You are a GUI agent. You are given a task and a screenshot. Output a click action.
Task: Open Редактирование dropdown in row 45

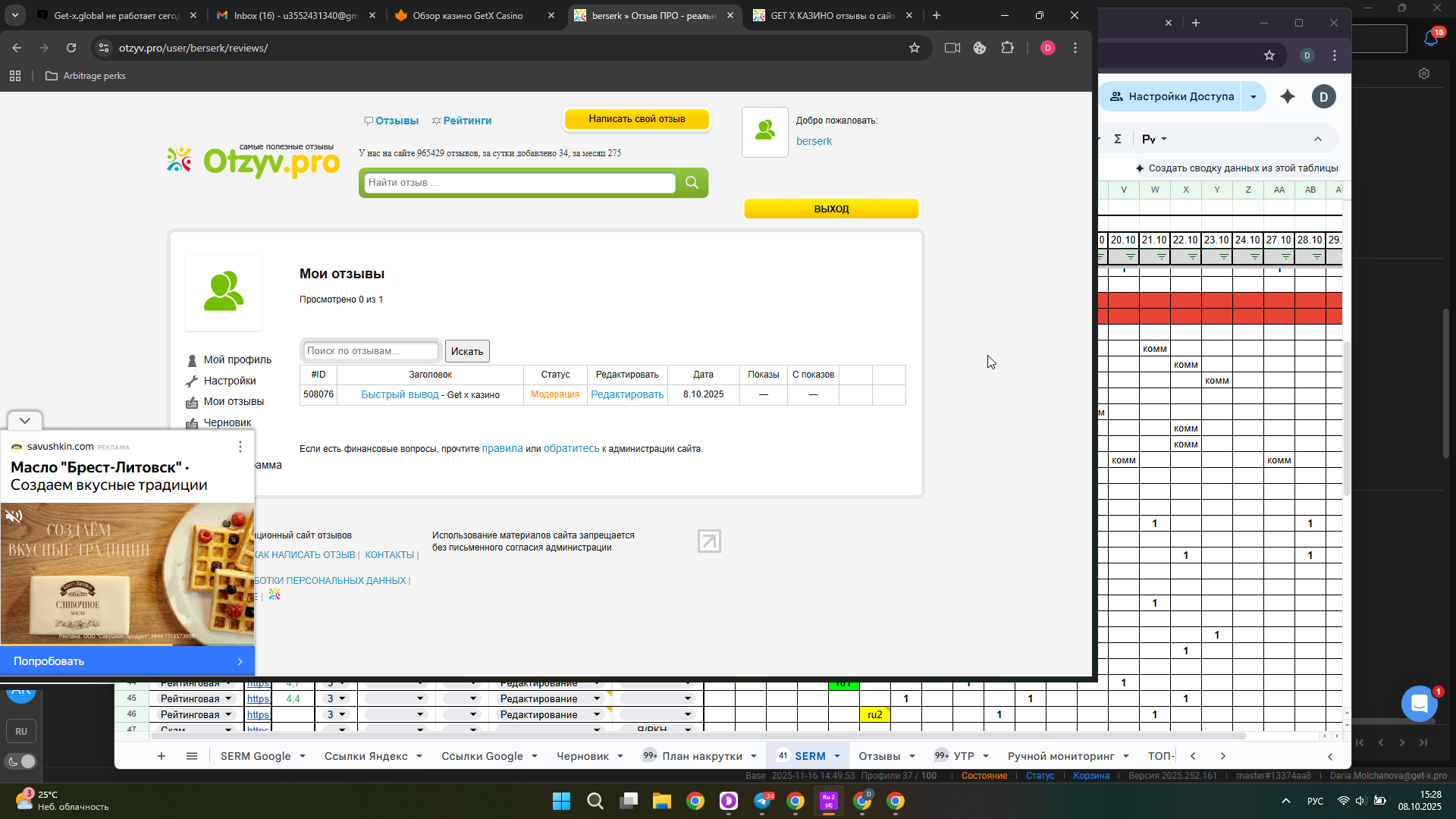(597, 698)
